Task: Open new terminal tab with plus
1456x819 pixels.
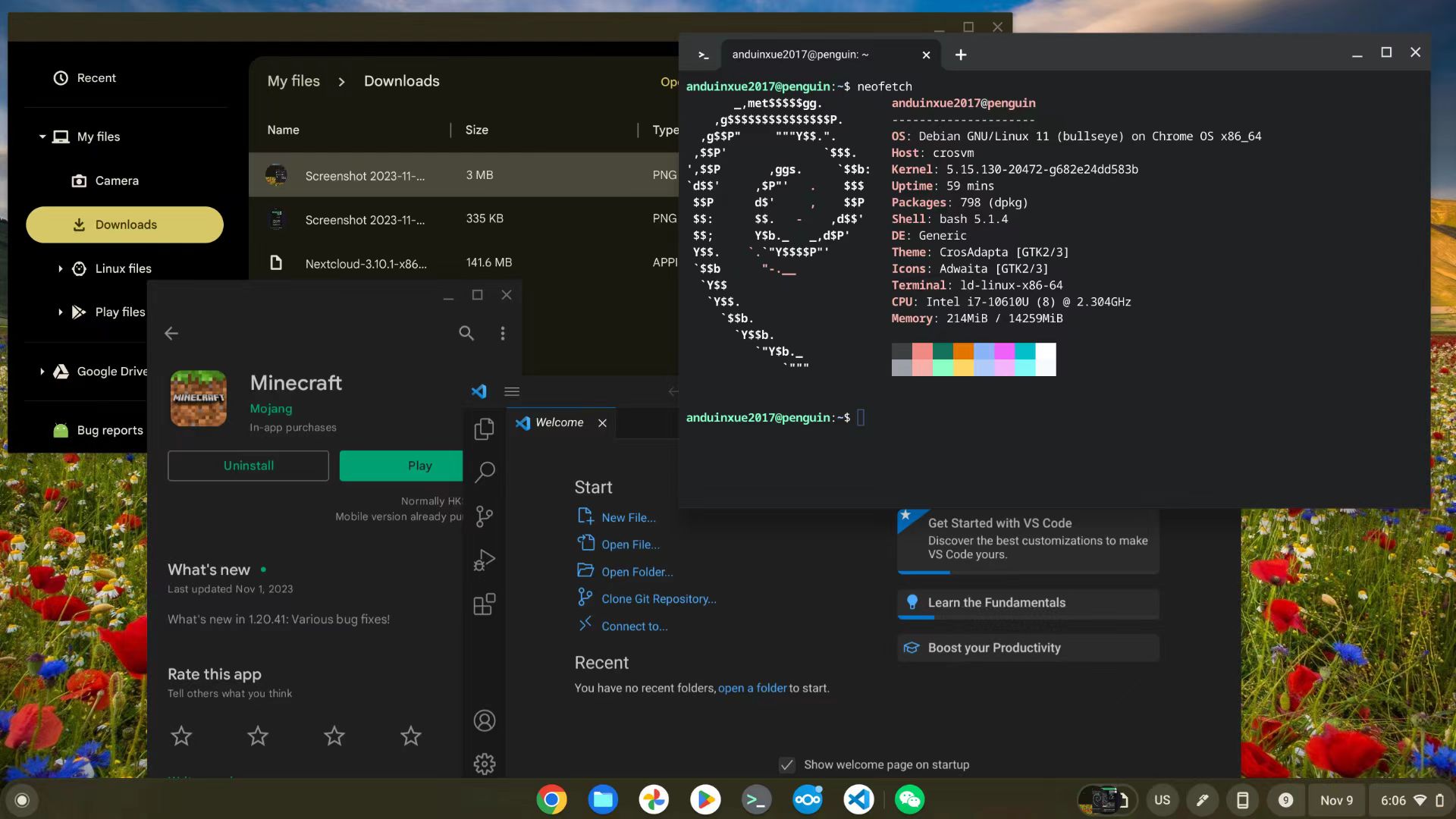Action: point(960,55)
